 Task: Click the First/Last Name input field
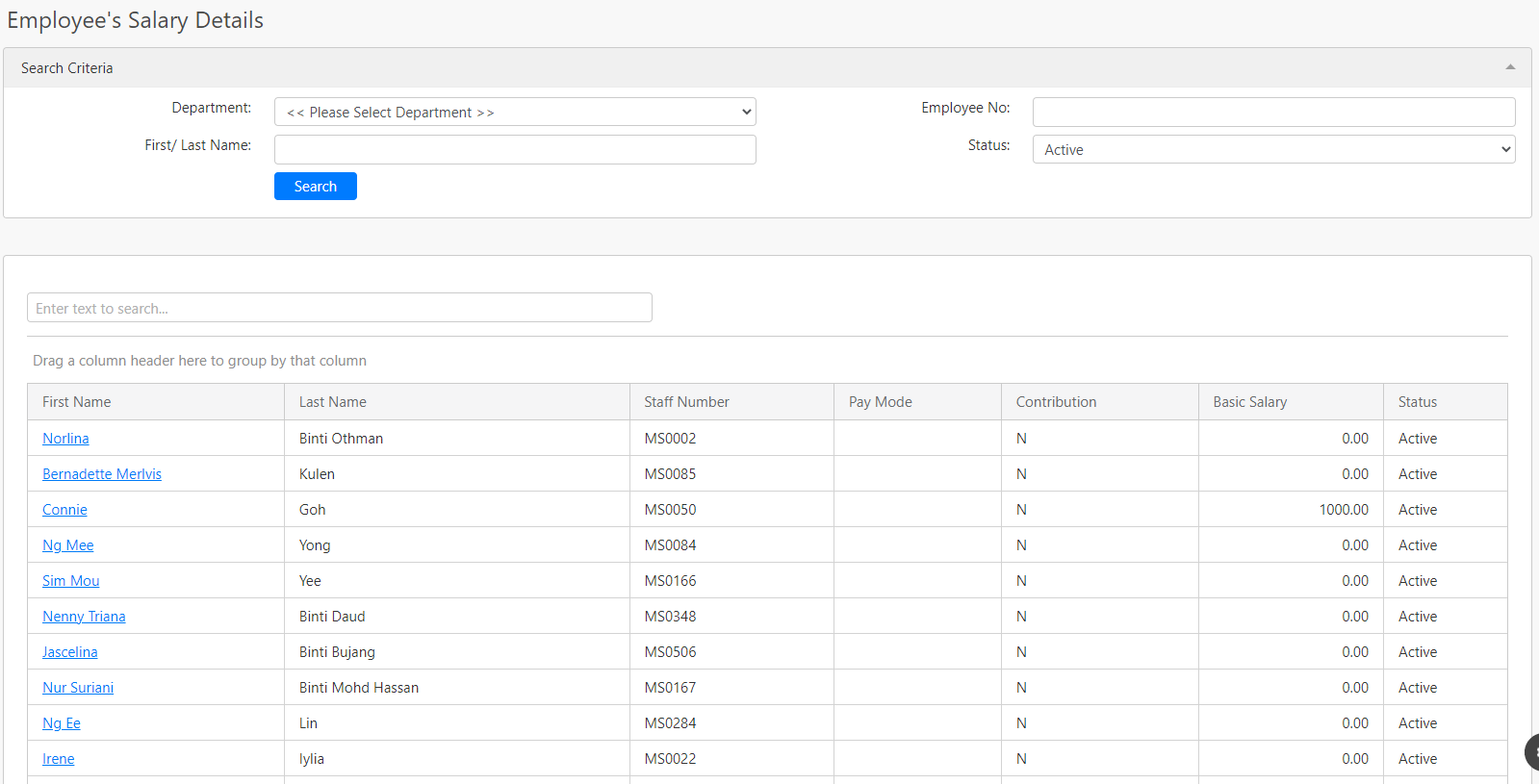pos(515,149)
